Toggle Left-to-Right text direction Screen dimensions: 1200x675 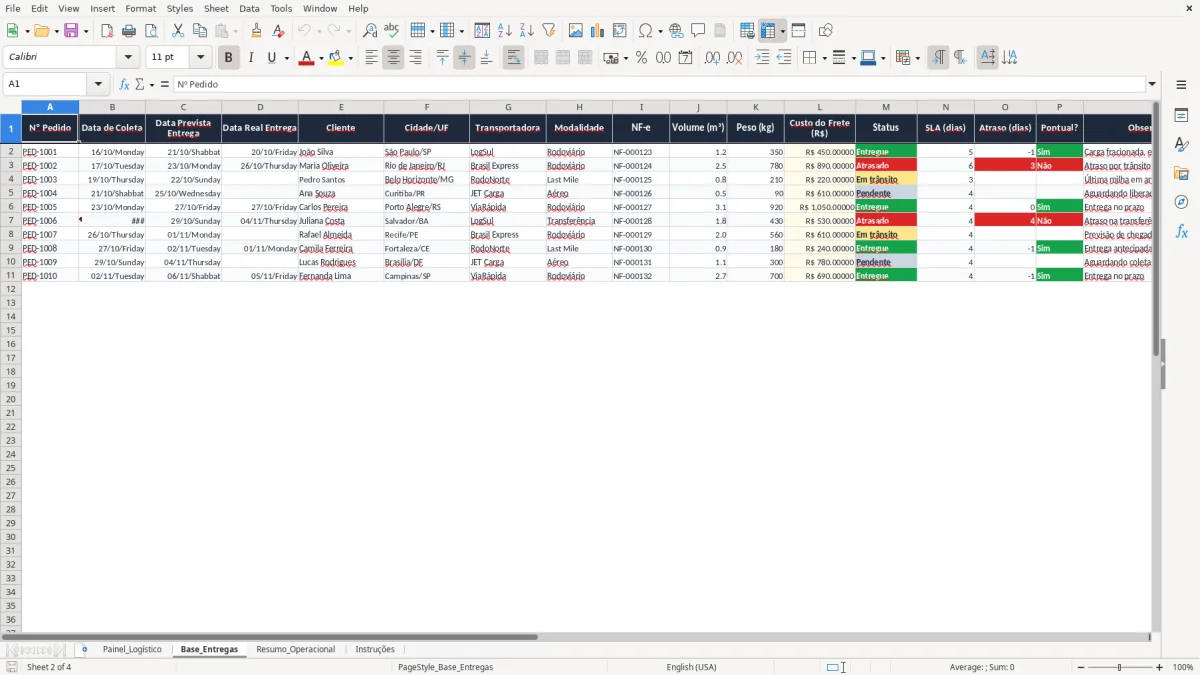click(938, 58)
